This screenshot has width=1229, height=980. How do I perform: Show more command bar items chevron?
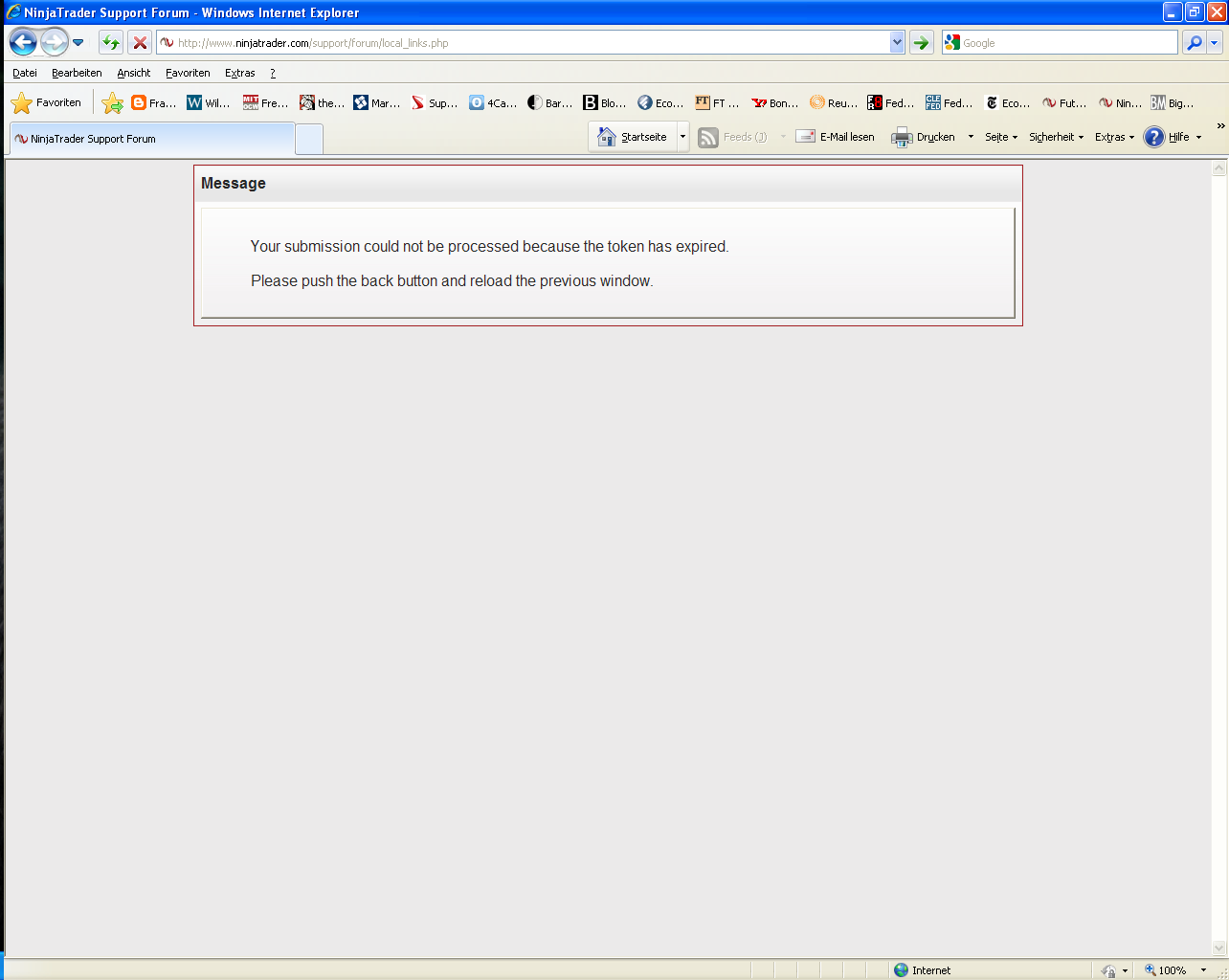1220,126
